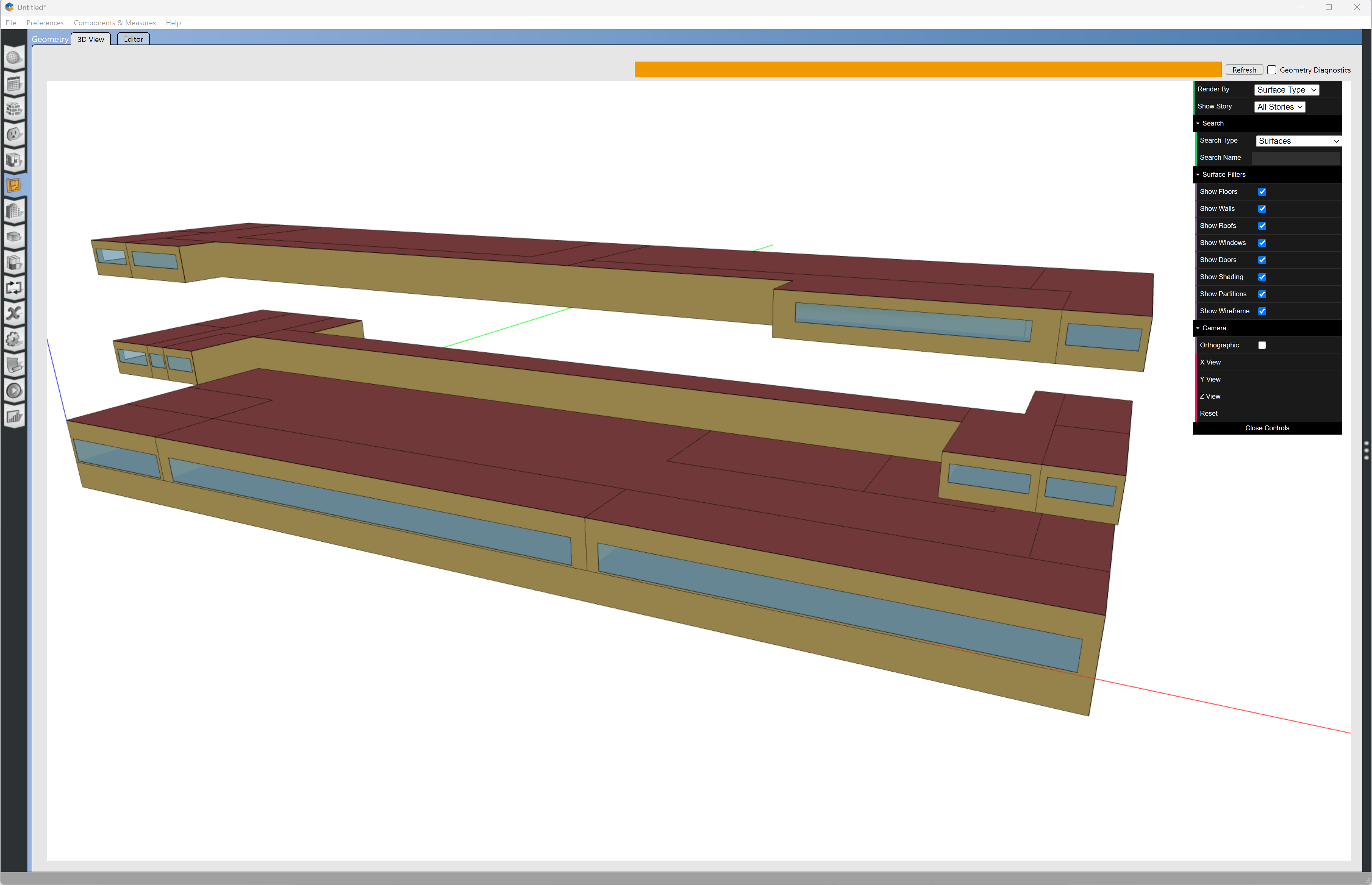The image size is (1372, 885).
Task: Open the Schedules calendar icon
Action: click(14, 84)
